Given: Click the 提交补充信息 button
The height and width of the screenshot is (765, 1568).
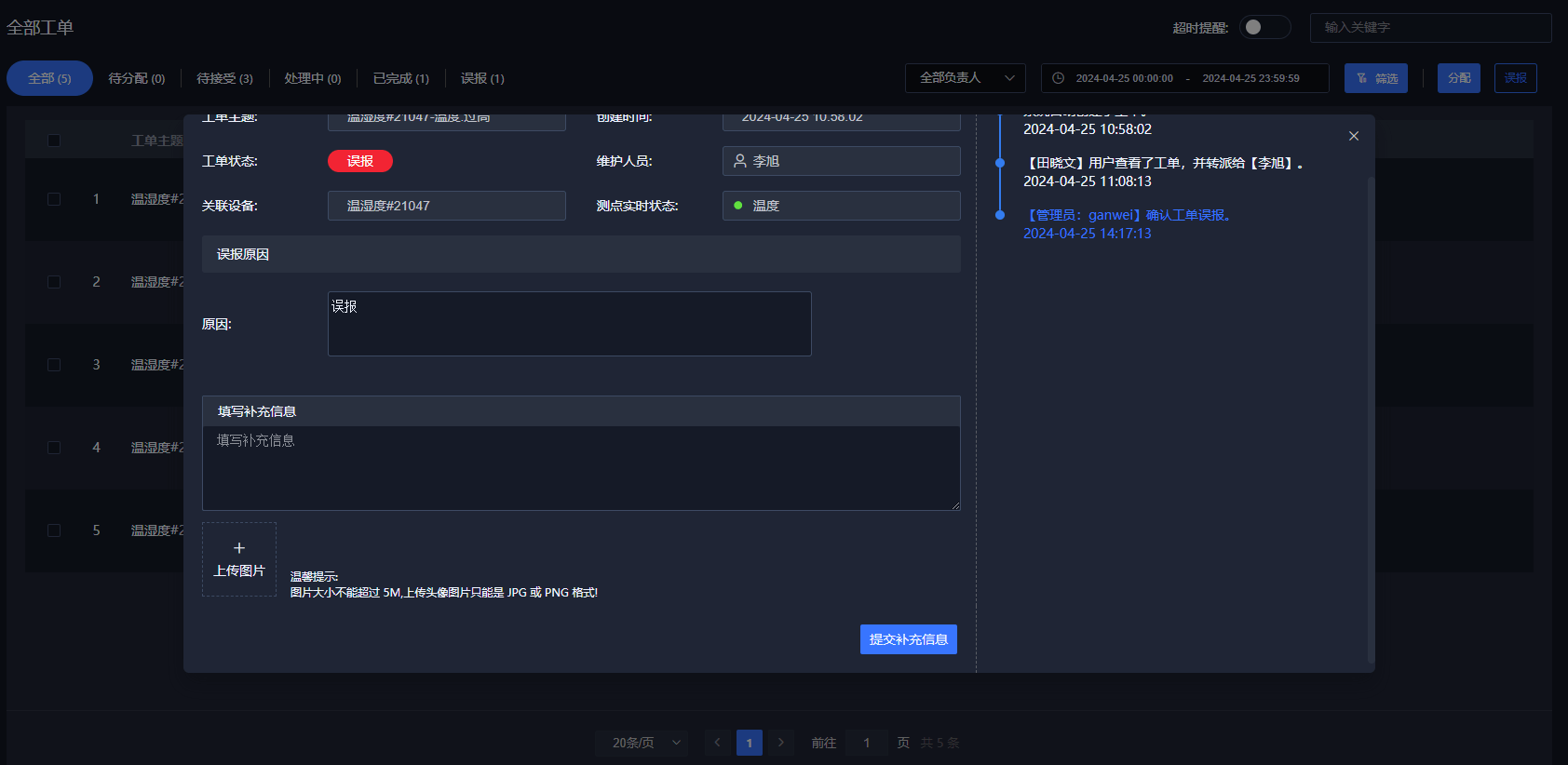Looking at the screenshot, I should pos(908,639).
